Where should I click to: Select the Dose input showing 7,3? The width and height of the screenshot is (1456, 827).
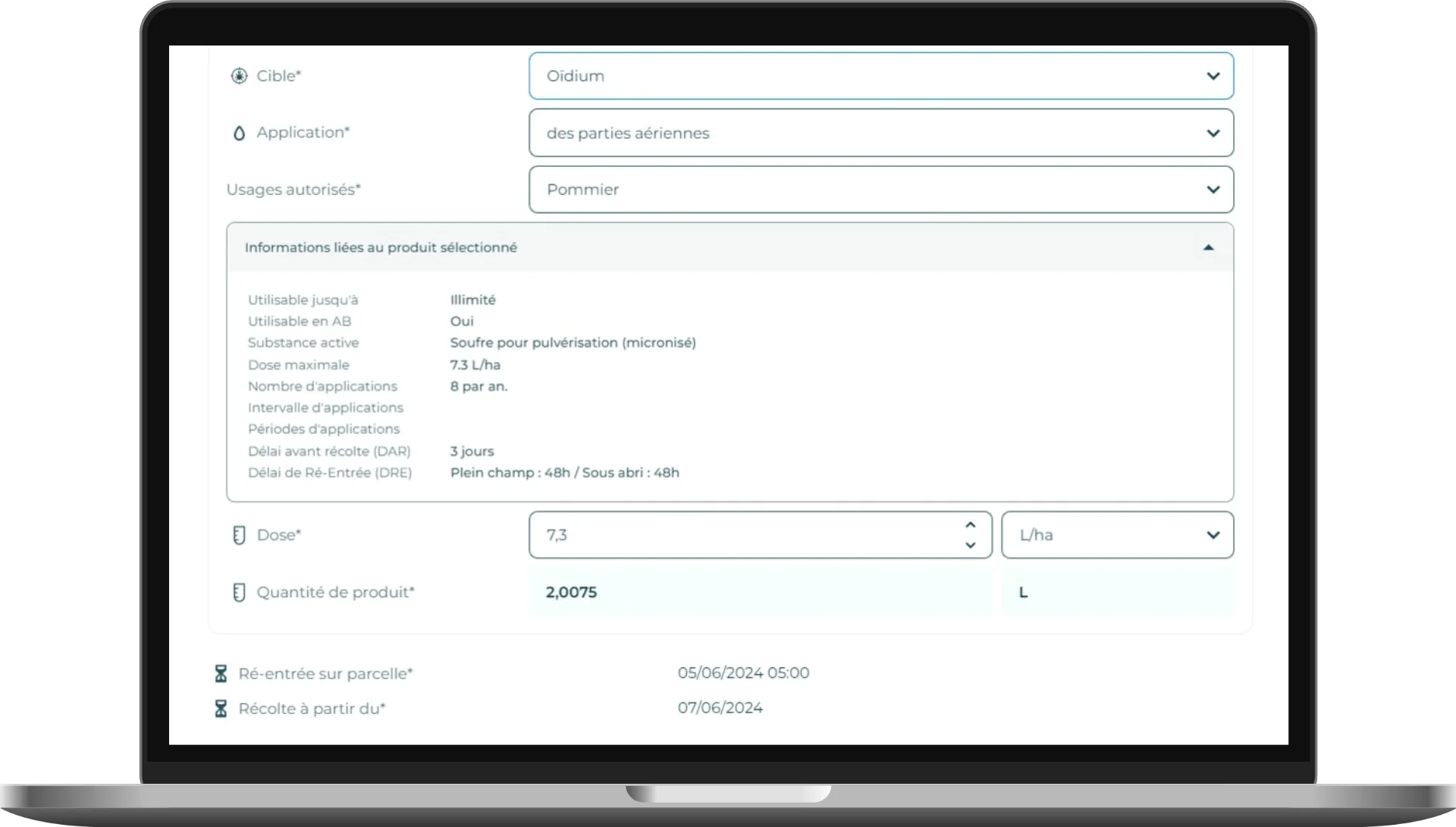pyautogui.click(x=751, y=535)
